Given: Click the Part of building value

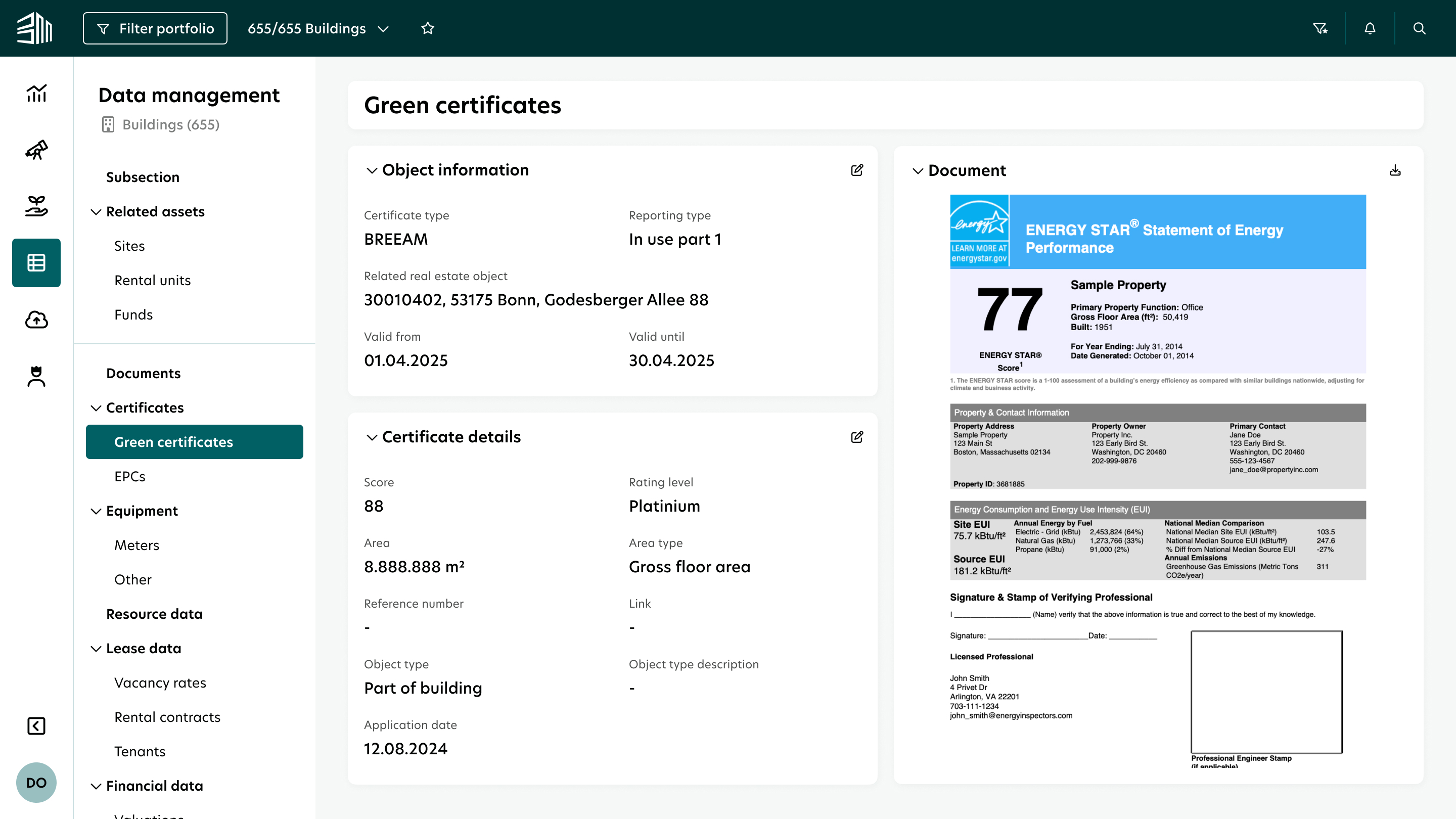Looking at the screenshot, I should (423, 688).
